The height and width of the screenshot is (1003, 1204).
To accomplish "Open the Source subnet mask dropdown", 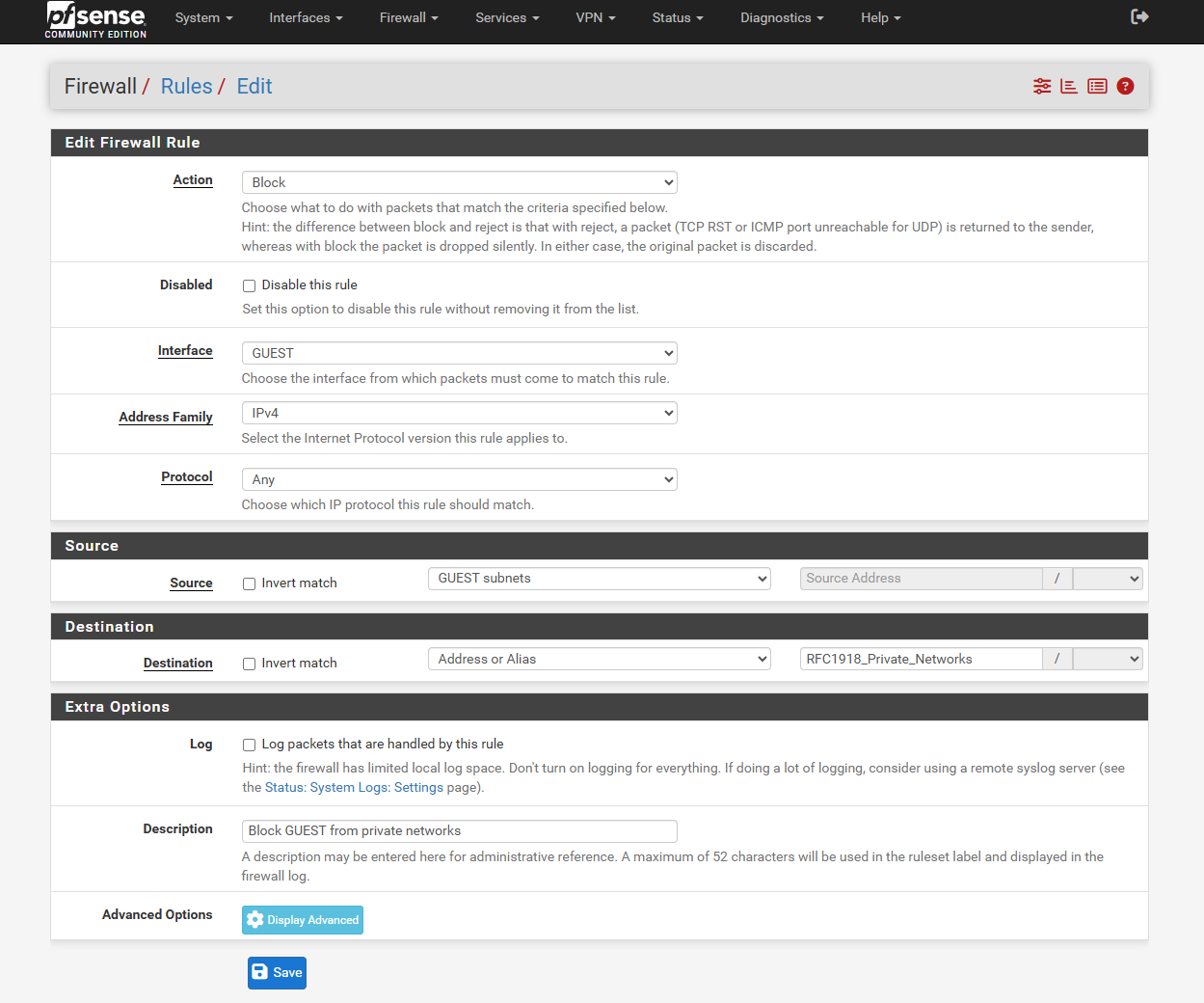I will 1108,579.
